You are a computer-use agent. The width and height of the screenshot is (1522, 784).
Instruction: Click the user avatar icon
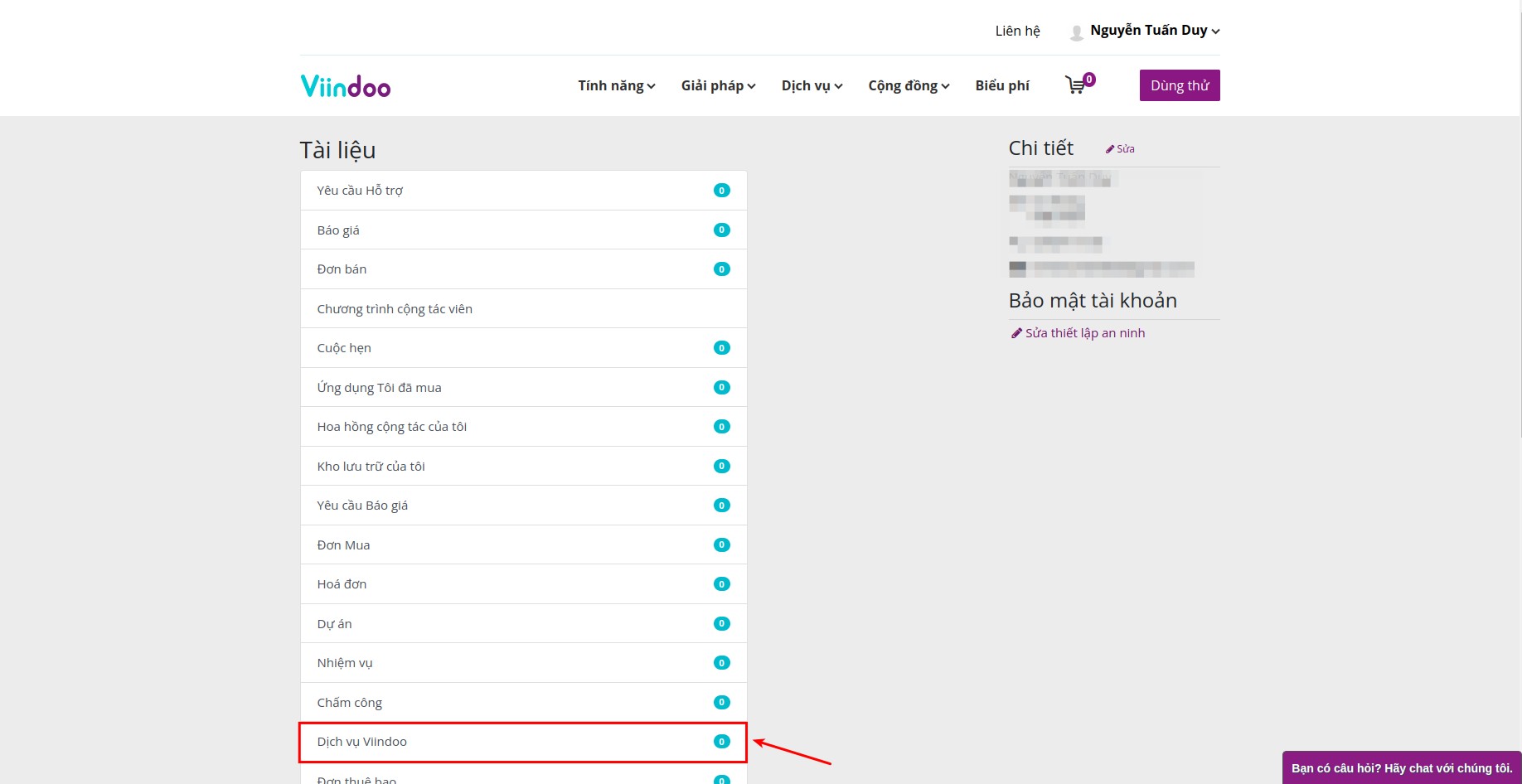click(1076, 32)
